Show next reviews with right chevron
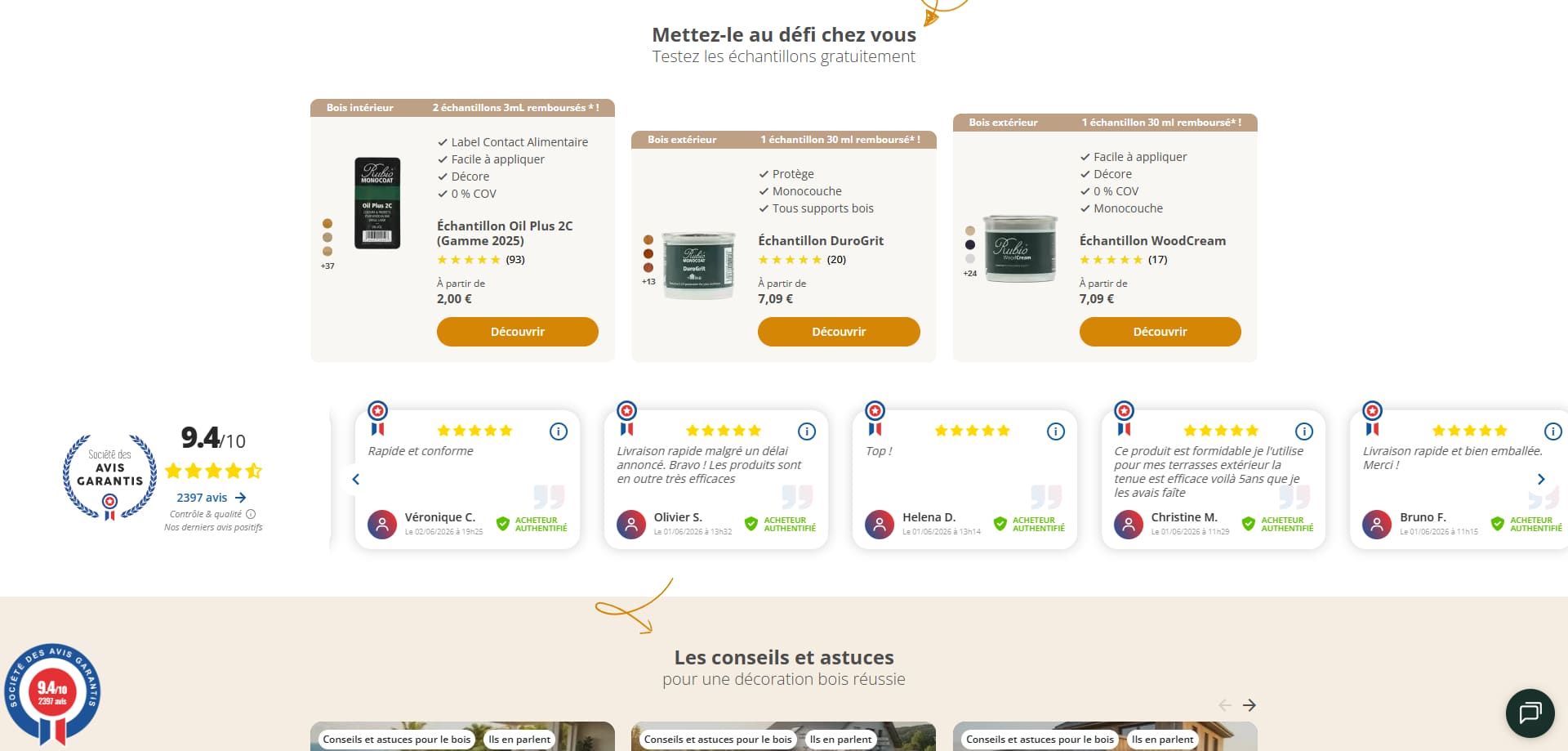 tap(1541, 480)
